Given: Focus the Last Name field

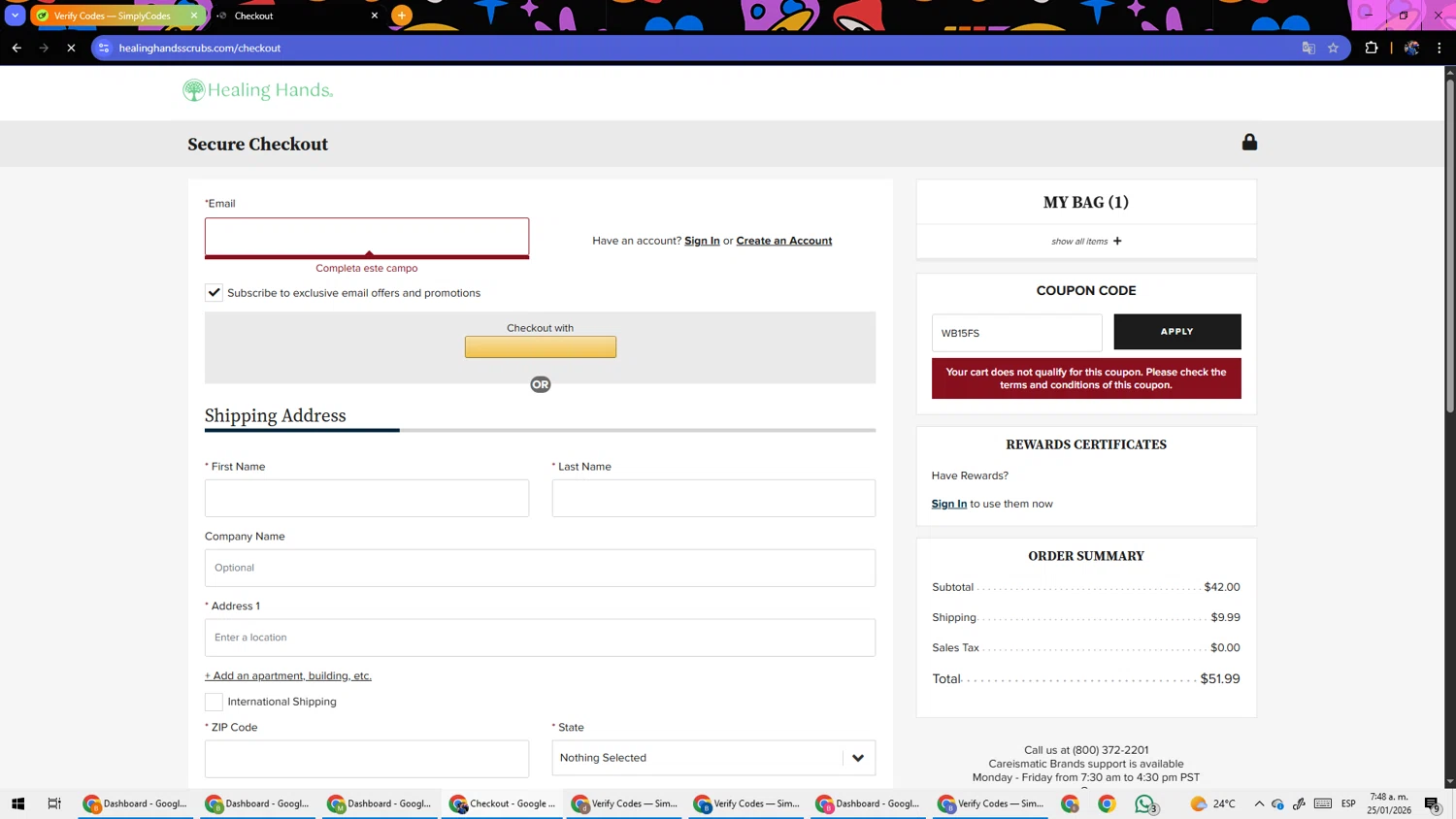Looking at the screenshot, I should (x=713, y=498).
